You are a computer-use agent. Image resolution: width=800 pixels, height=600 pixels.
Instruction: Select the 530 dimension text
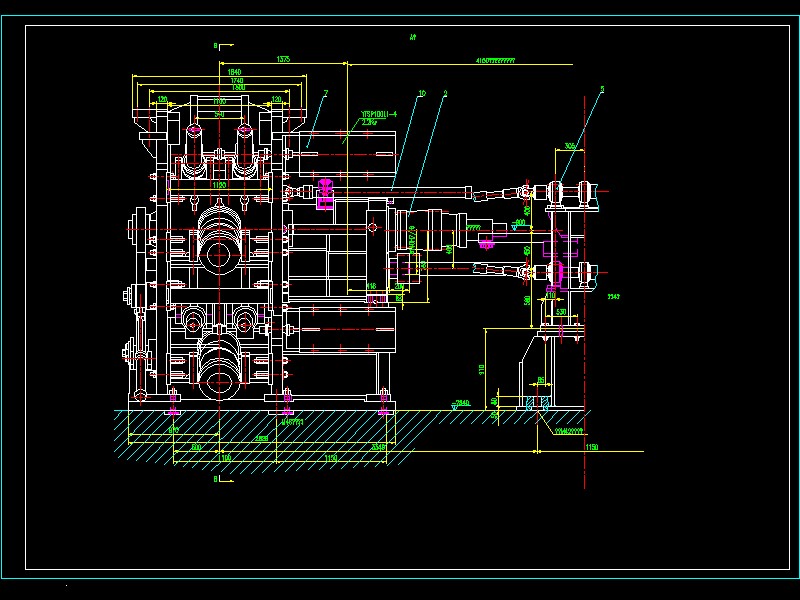coord(561,311)
